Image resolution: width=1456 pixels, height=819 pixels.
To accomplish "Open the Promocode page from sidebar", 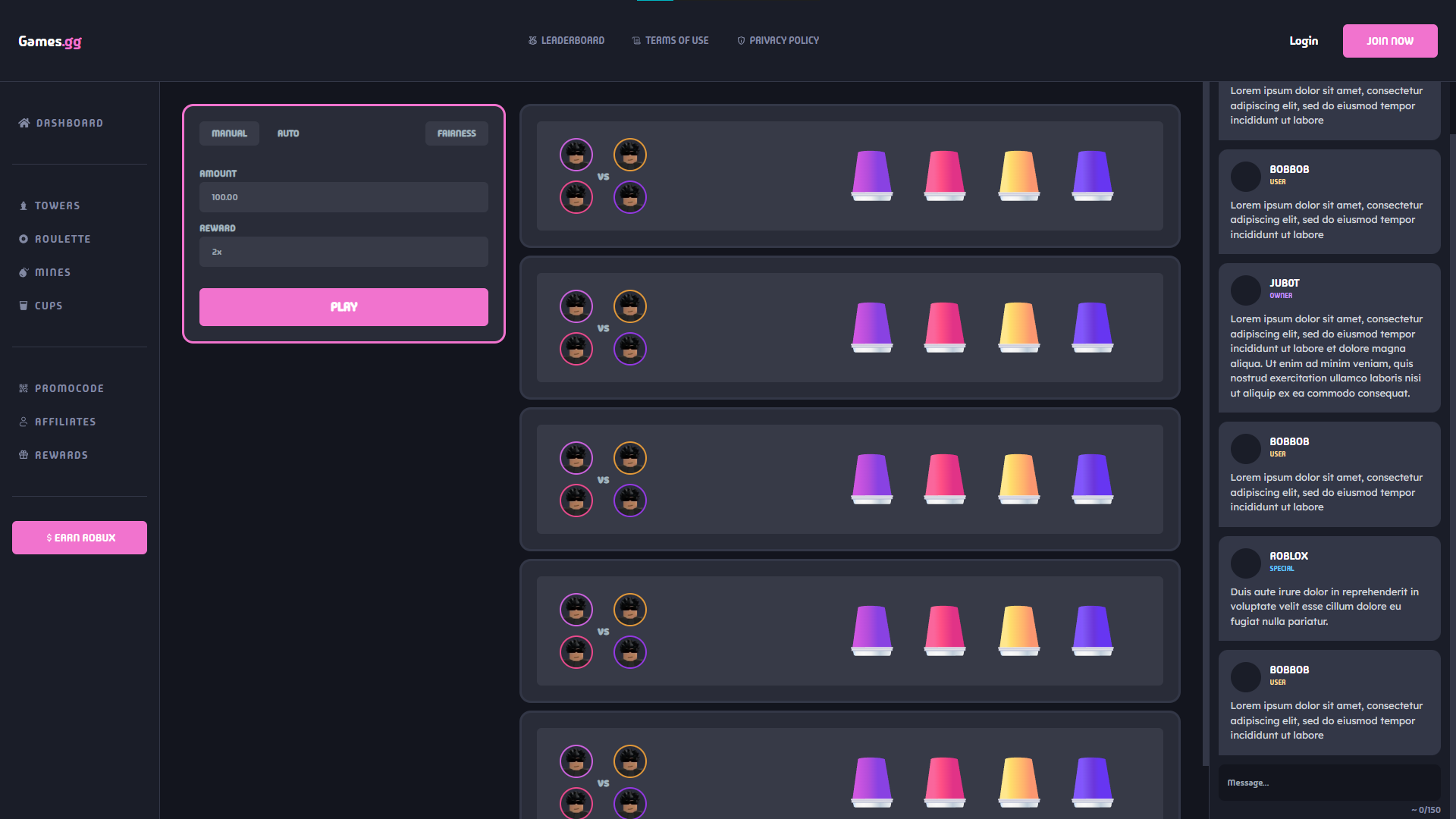I will (x=69, y=388).
